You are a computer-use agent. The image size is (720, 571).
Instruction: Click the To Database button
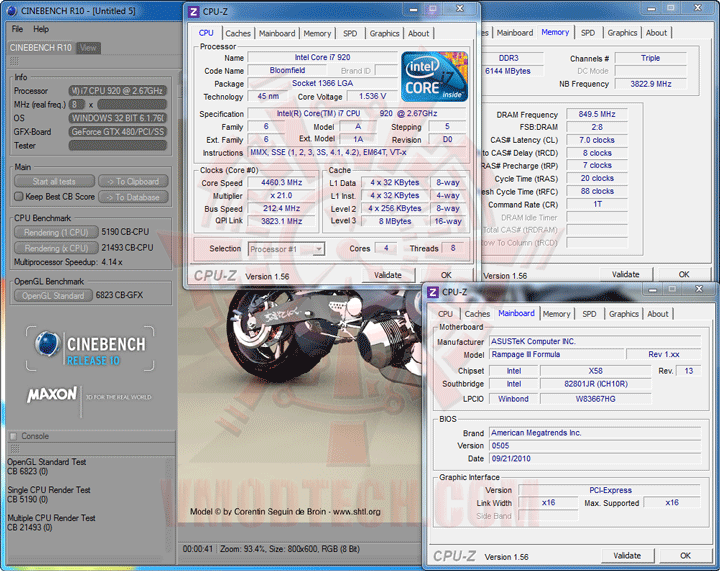133,197
